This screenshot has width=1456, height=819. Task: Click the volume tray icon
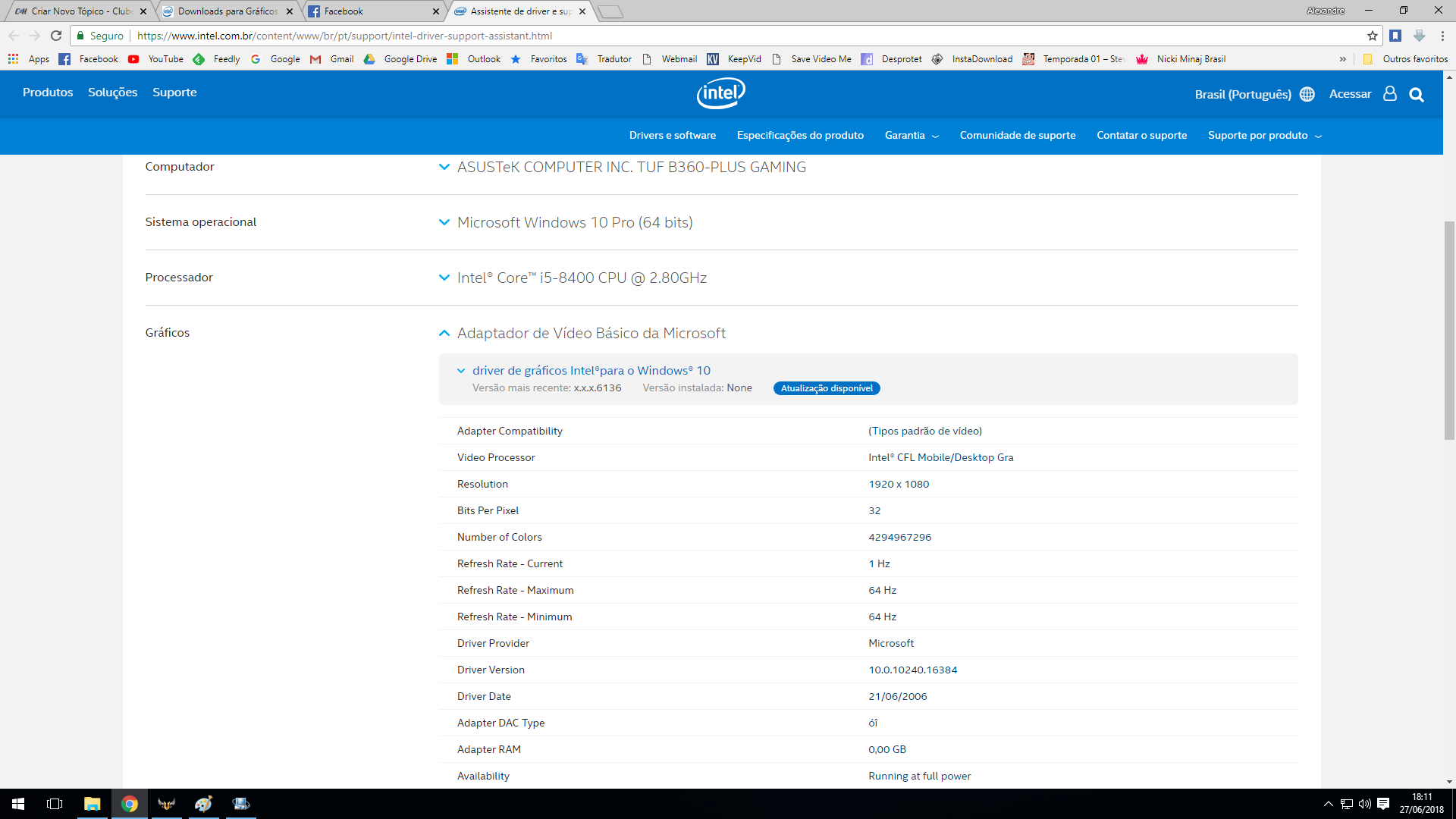1365,804
